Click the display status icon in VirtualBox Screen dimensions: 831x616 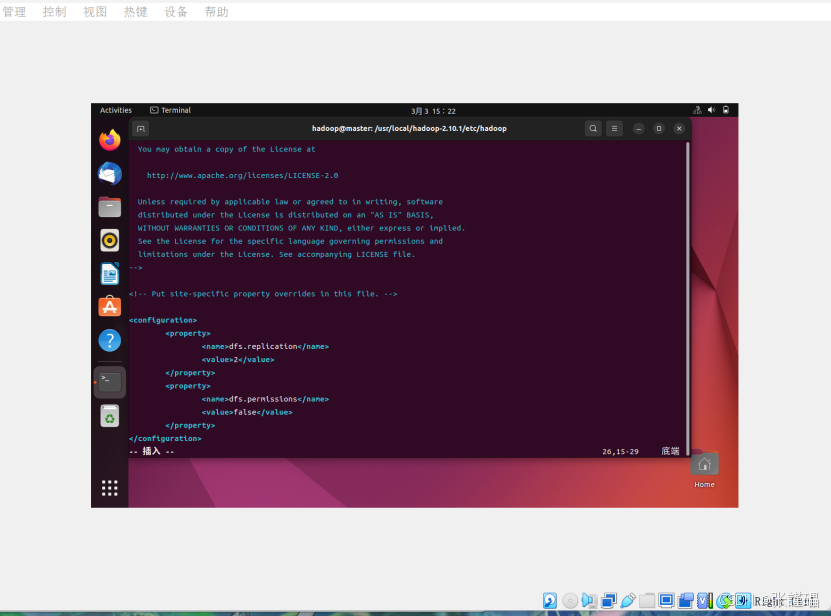tap(666, 600)
